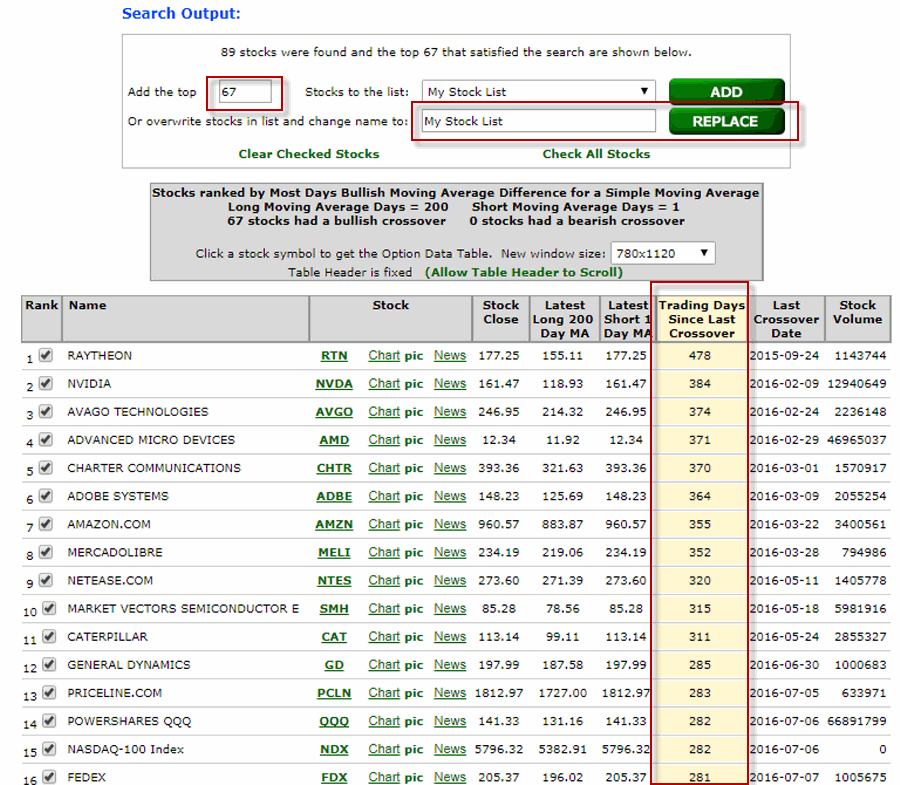This screenshot has height=785, width=900.
Task: Click the green ADD button
Action: pyautogui.click(x=726, y=92)
